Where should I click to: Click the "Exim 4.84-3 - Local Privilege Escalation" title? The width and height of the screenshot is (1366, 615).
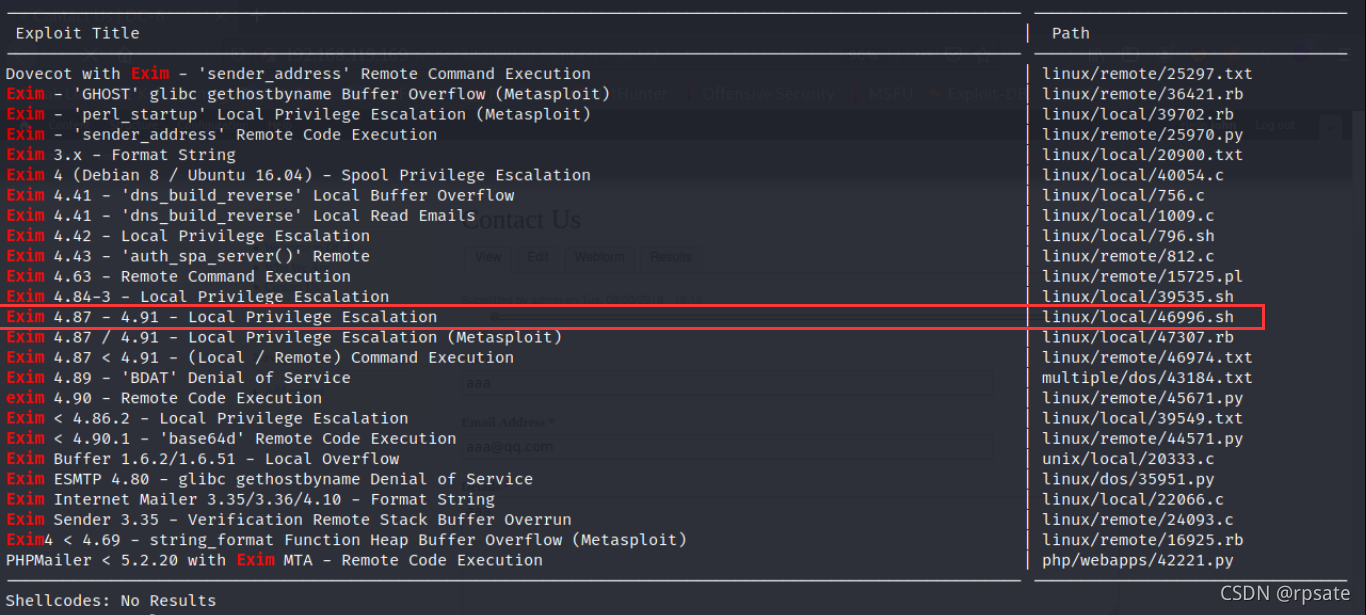(197, 297)
